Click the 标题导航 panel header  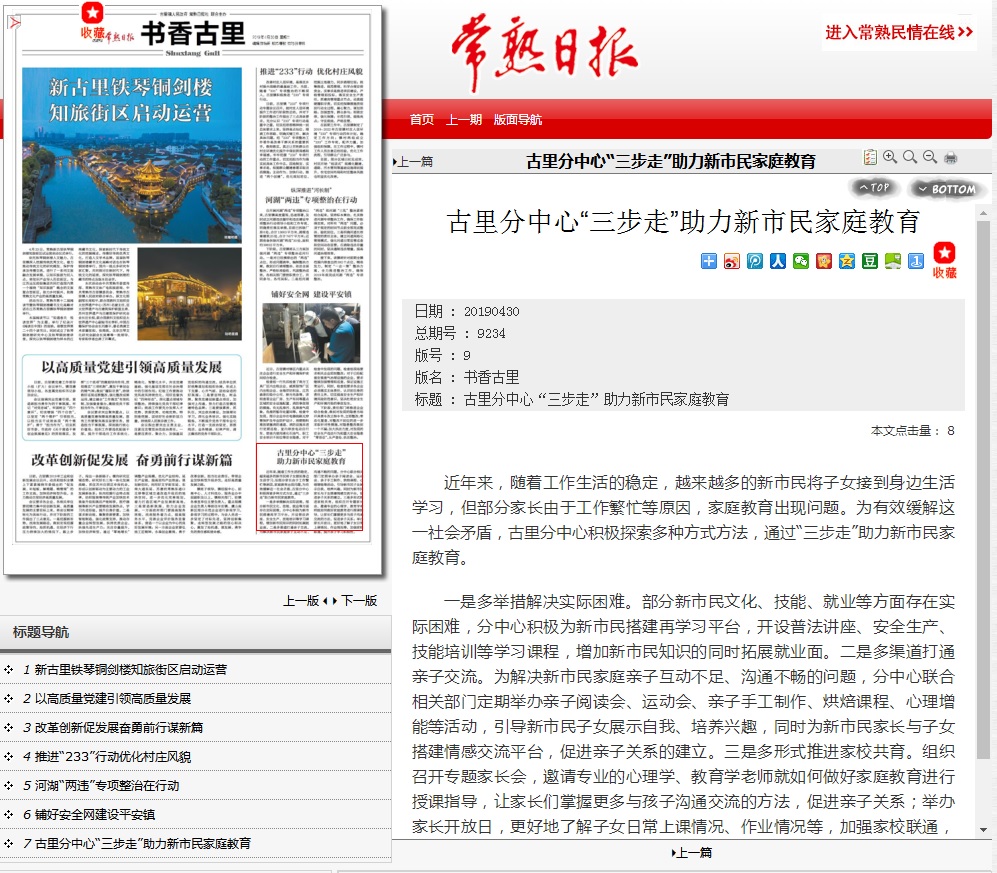[196, 632]
